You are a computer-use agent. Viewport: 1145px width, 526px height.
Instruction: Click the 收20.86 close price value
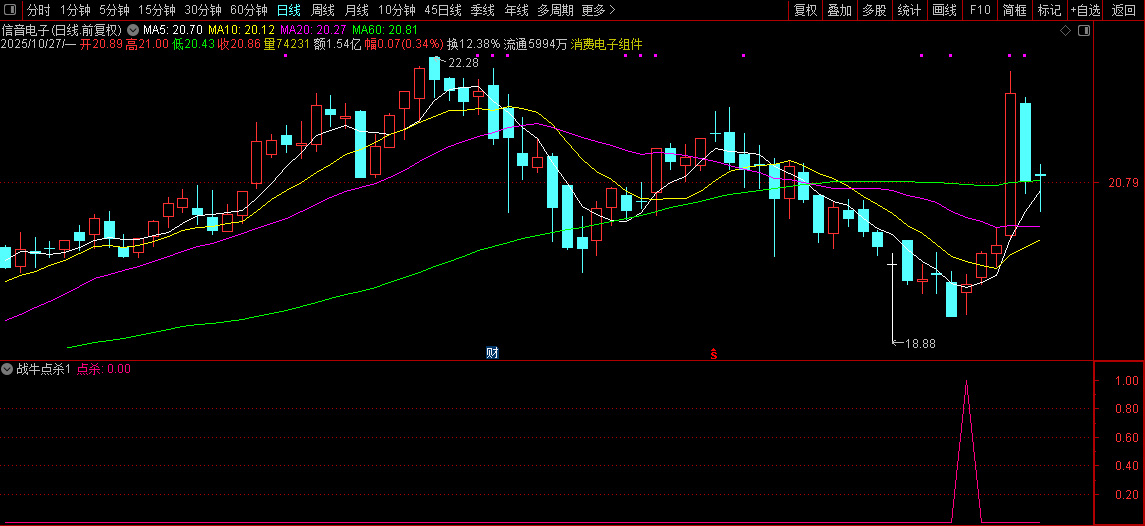pos(240,44)
